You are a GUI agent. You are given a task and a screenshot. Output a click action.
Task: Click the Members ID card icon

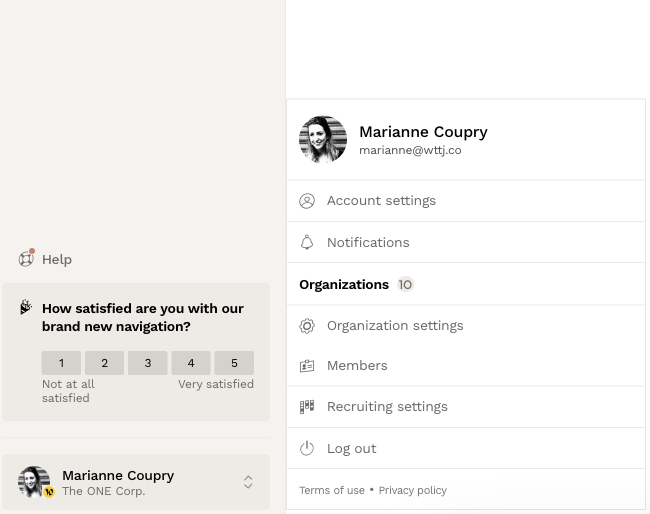pos(307,366)
